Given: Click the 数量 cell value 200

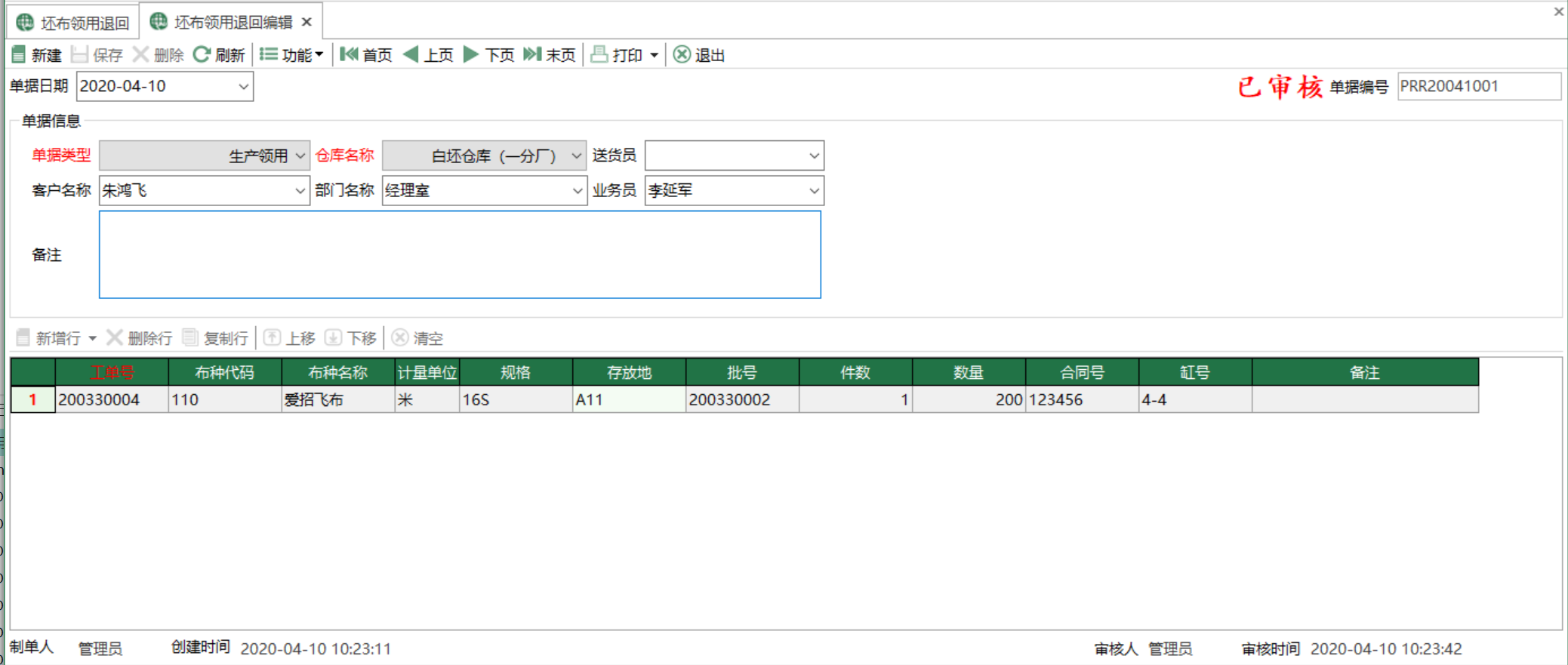Looking at the screenshot, I should click(x=969, y=399).
